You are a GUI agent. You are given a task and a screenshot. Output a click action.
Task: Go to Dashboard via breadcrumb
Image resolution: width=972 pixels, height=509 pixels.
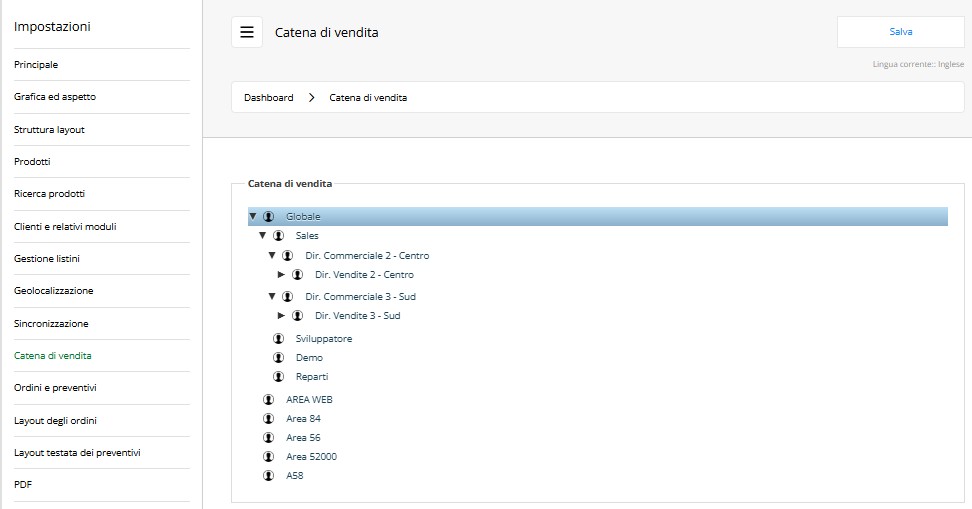pos(269,98)
